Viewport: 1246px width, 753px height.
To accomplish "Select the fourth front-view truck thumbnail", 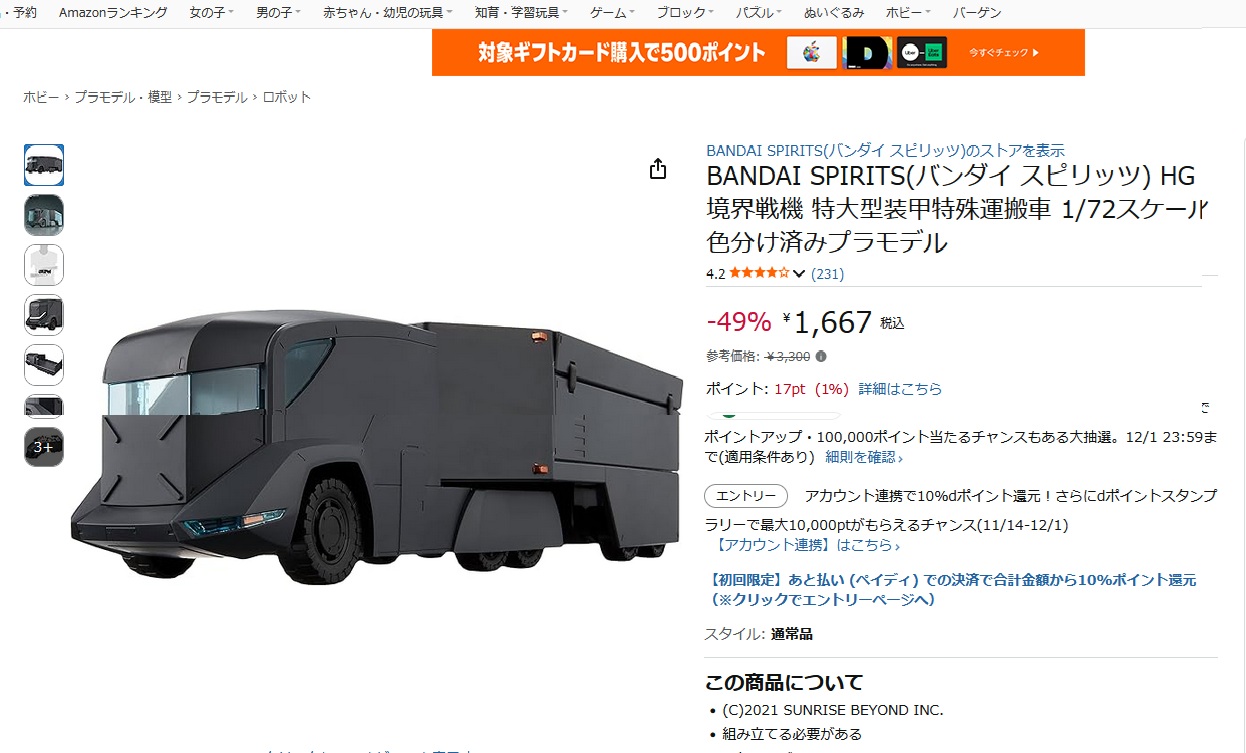I will pyautogui.click(x=44, y=315).
